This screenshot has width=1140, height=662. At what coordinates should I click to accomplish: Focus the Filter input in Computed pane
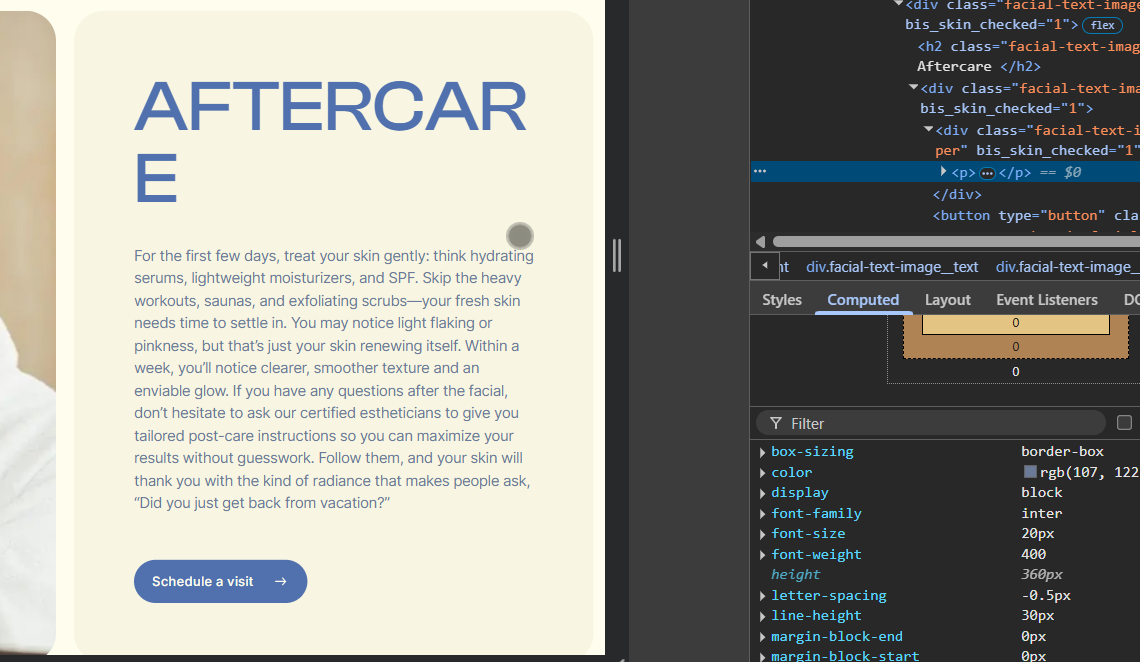coord(940,423)
